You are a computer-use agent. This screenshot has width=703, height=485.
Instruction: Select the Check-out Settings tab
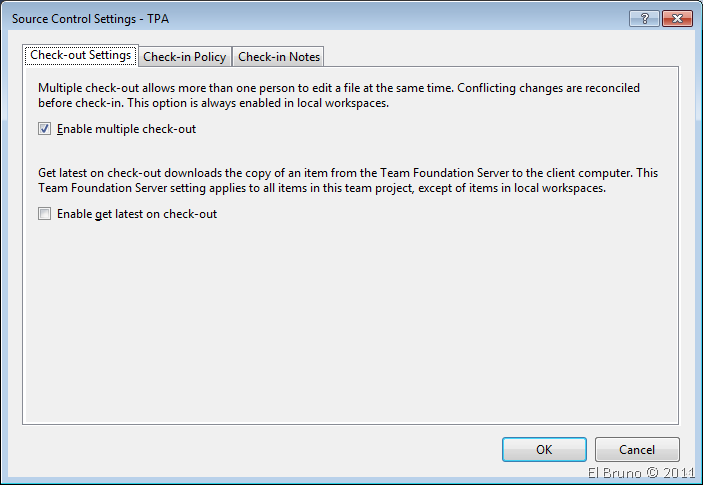tap(81, 55)
